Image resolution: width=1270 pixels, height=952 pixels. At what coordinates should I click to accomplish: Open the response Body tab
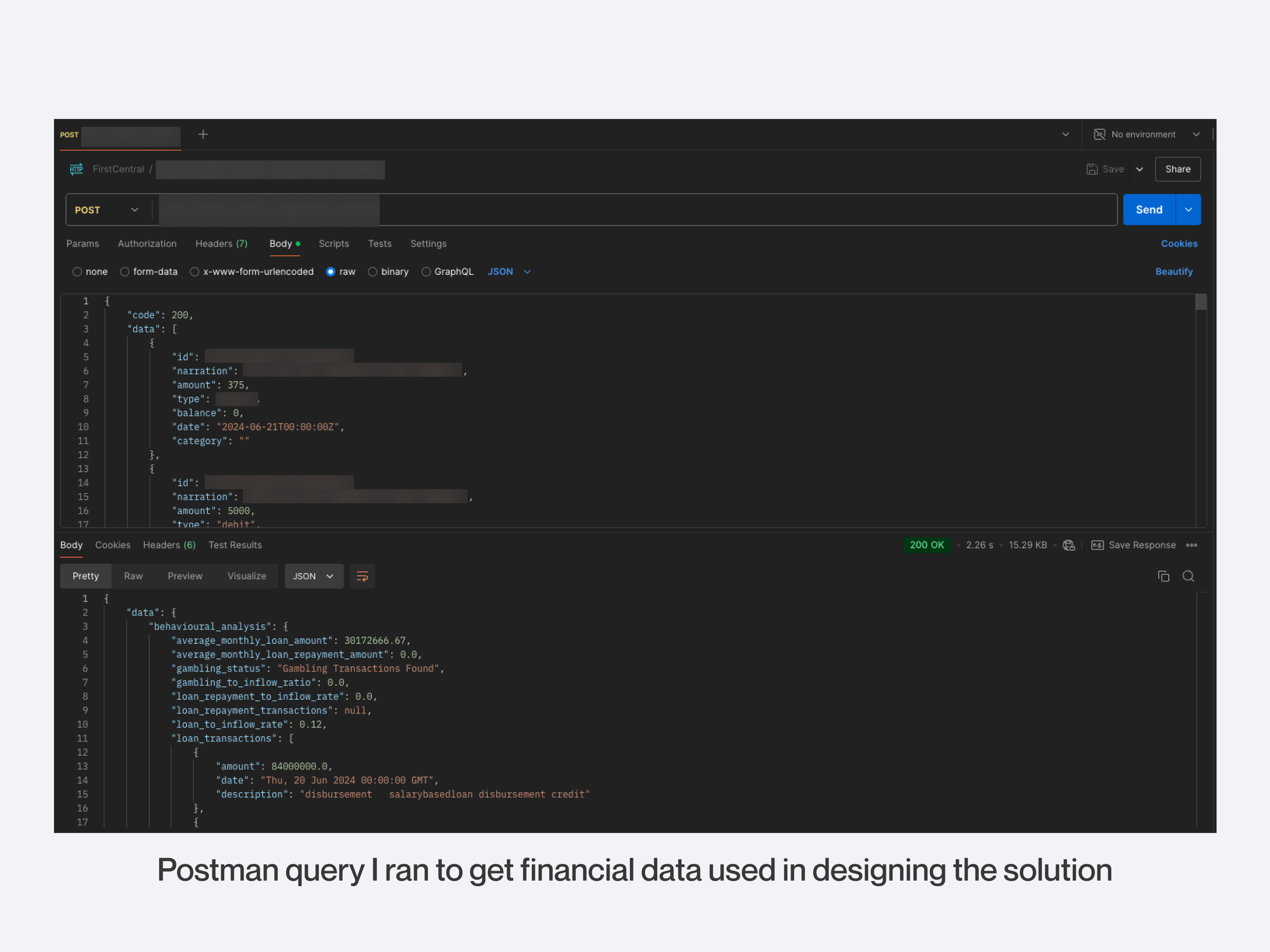pyautogui.click(x=71, y=545)
